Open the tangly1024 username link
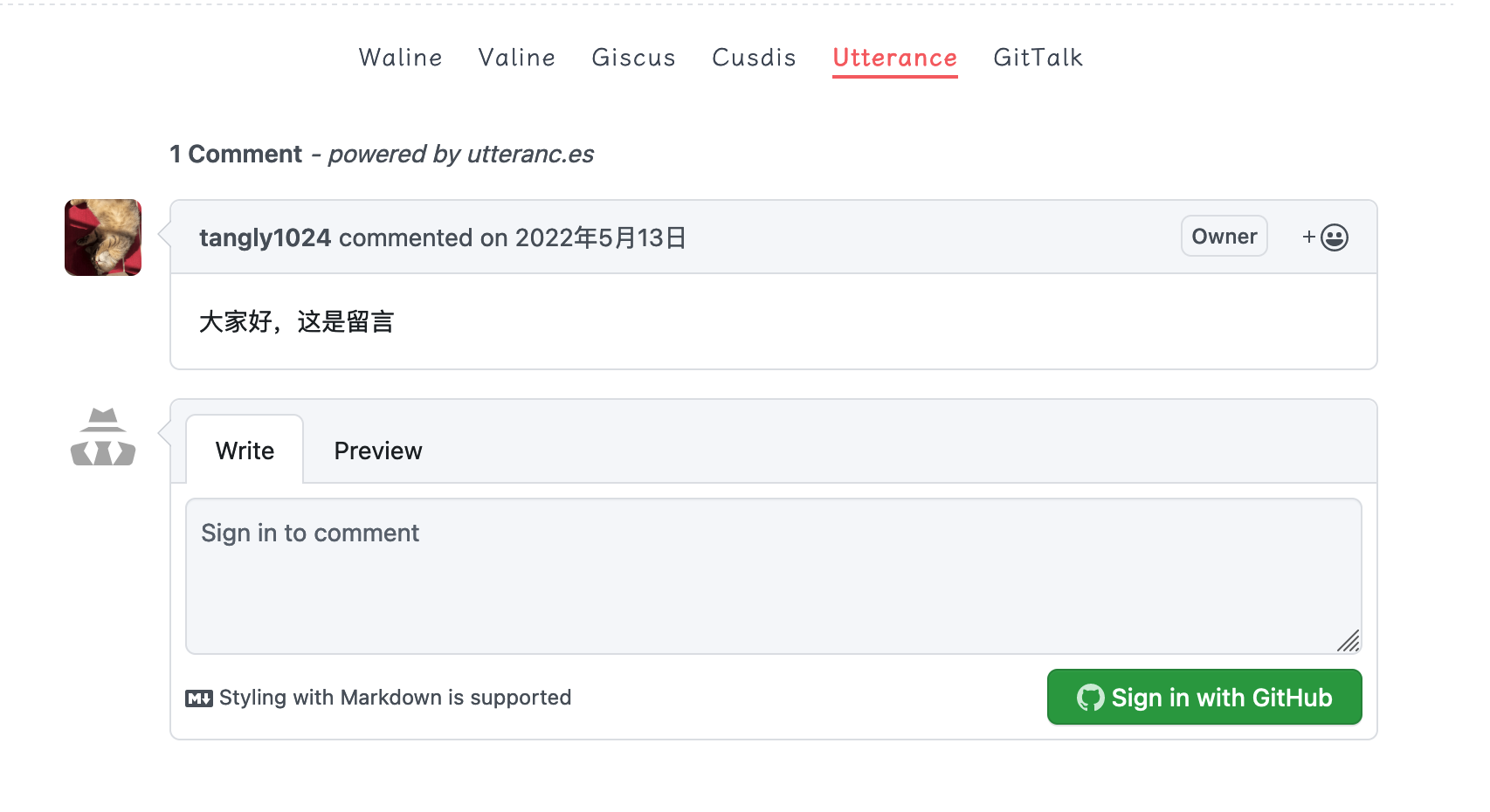 tap(265, 237)
